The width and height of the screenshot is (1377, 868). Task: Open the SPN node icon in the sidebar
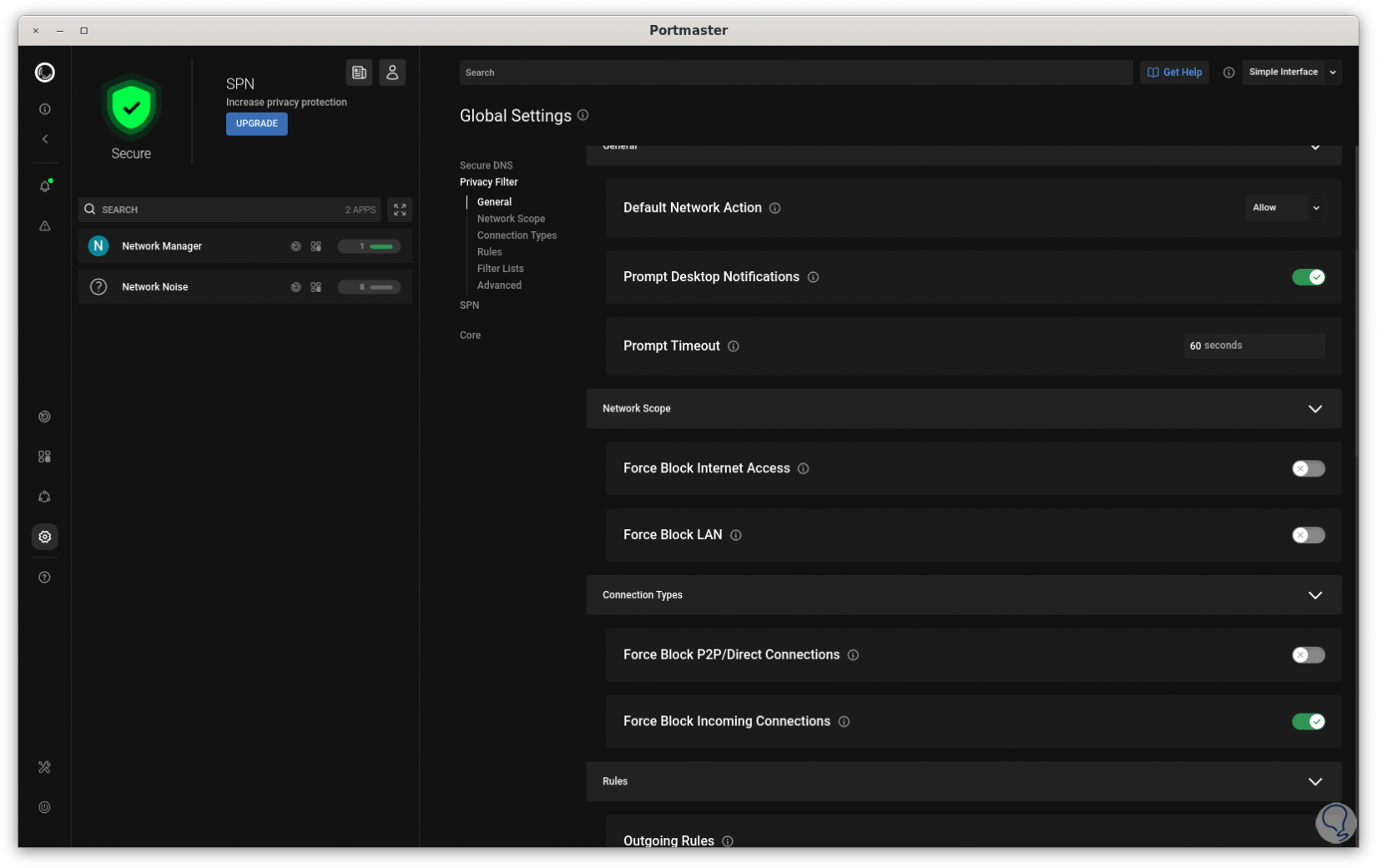[x=45, y=497]
